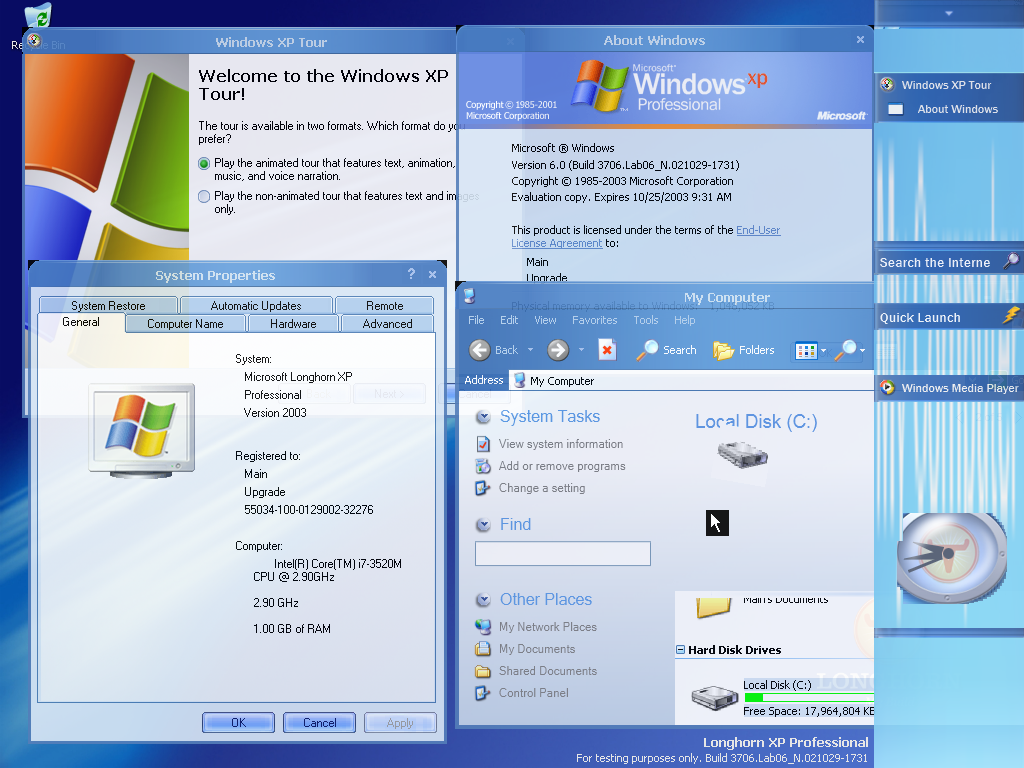Switch to the Hardware tab

293,324
